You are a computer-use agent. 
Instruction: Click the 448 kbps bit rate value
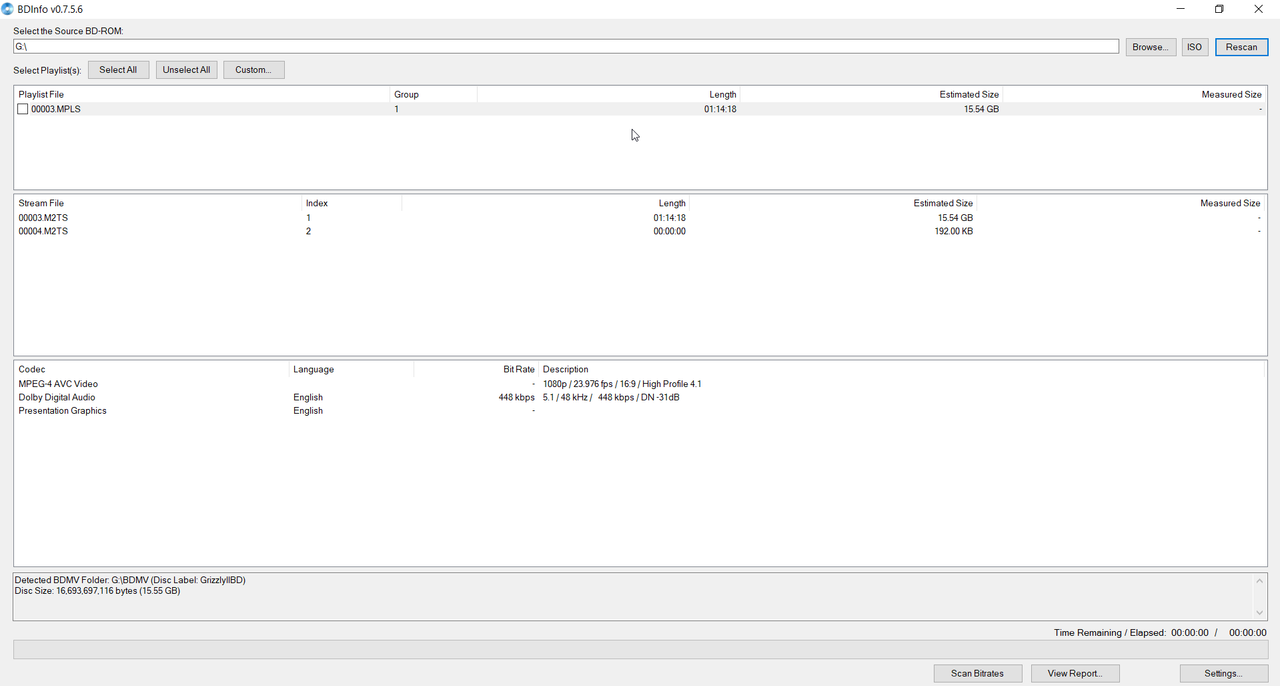tap(517, 397)
